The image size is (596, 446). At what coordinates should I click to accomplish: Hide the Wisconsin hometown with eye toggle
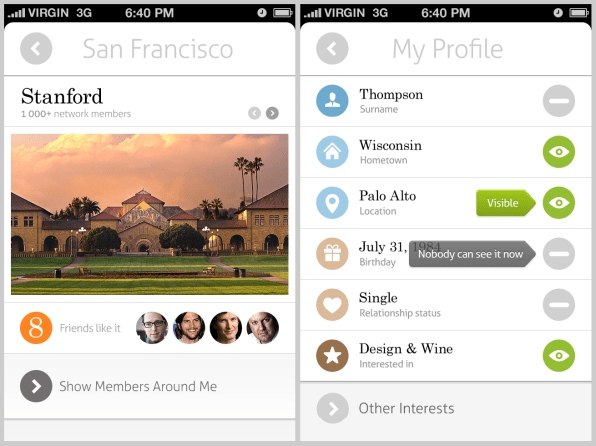(x=559, y=152)
